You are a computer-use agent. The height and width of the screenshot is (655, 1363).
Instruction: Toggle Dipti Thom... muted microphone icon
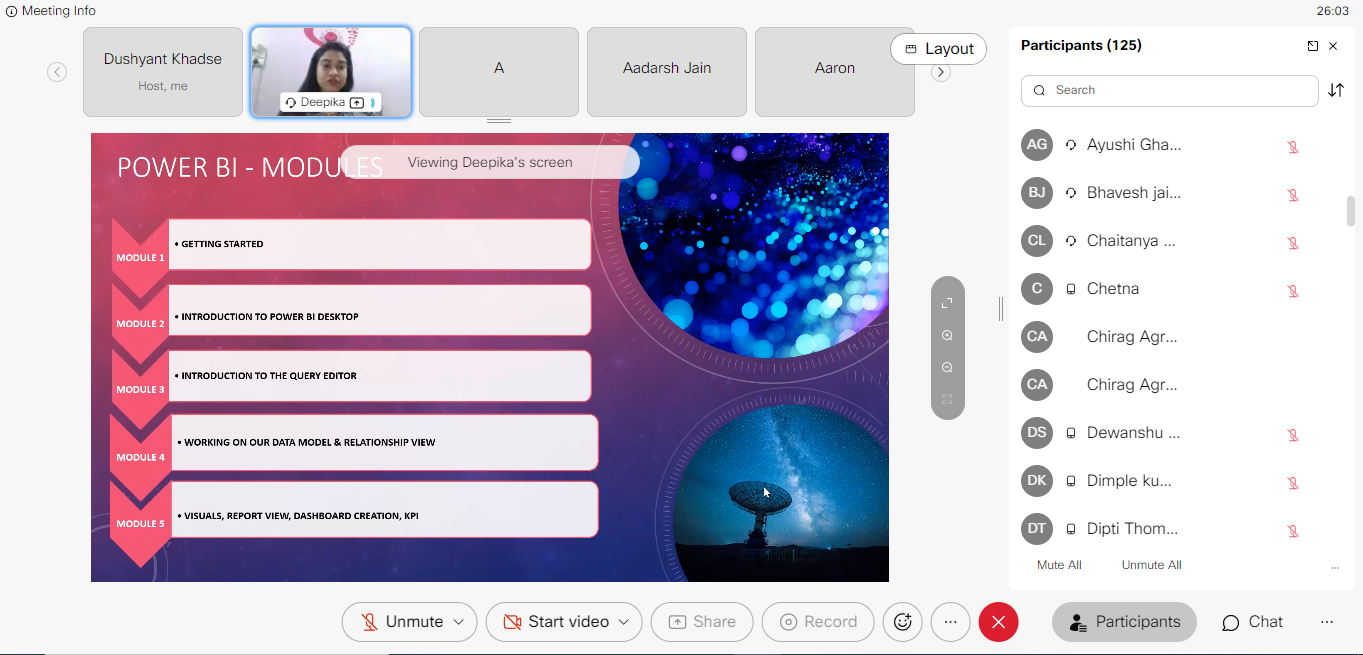tap(1293, 531)
